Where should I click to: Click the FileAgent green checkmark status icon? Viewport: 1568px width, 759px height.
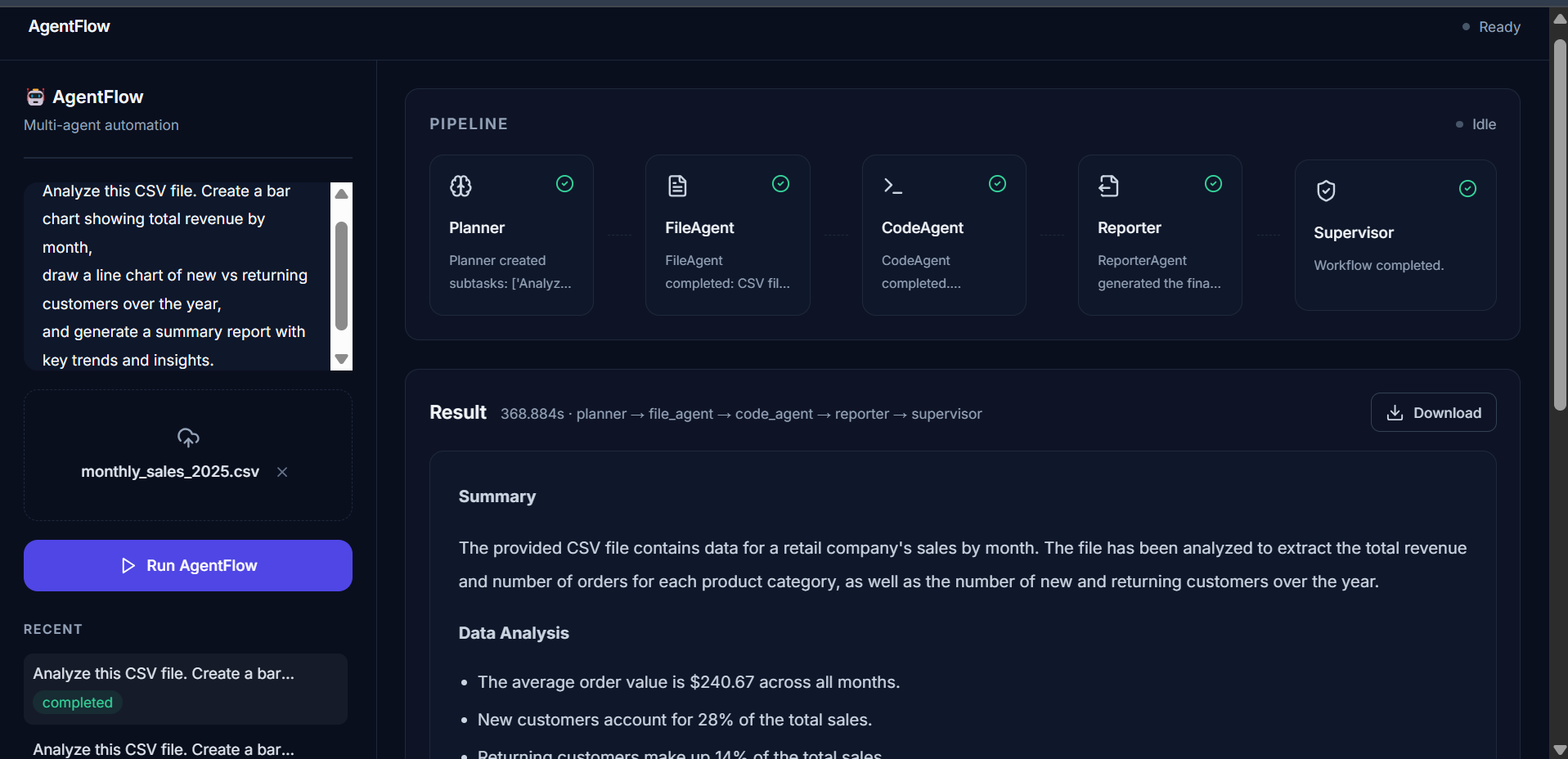[x=780, y=184]
